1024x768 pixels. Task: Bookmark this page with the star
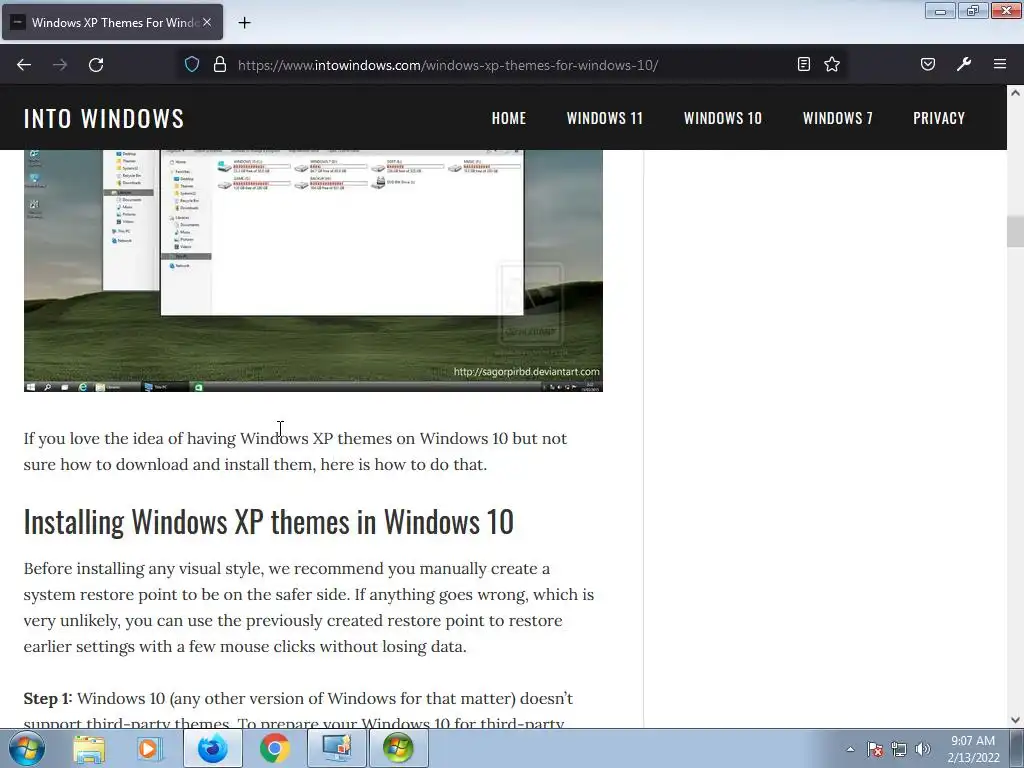click(832, 64)
